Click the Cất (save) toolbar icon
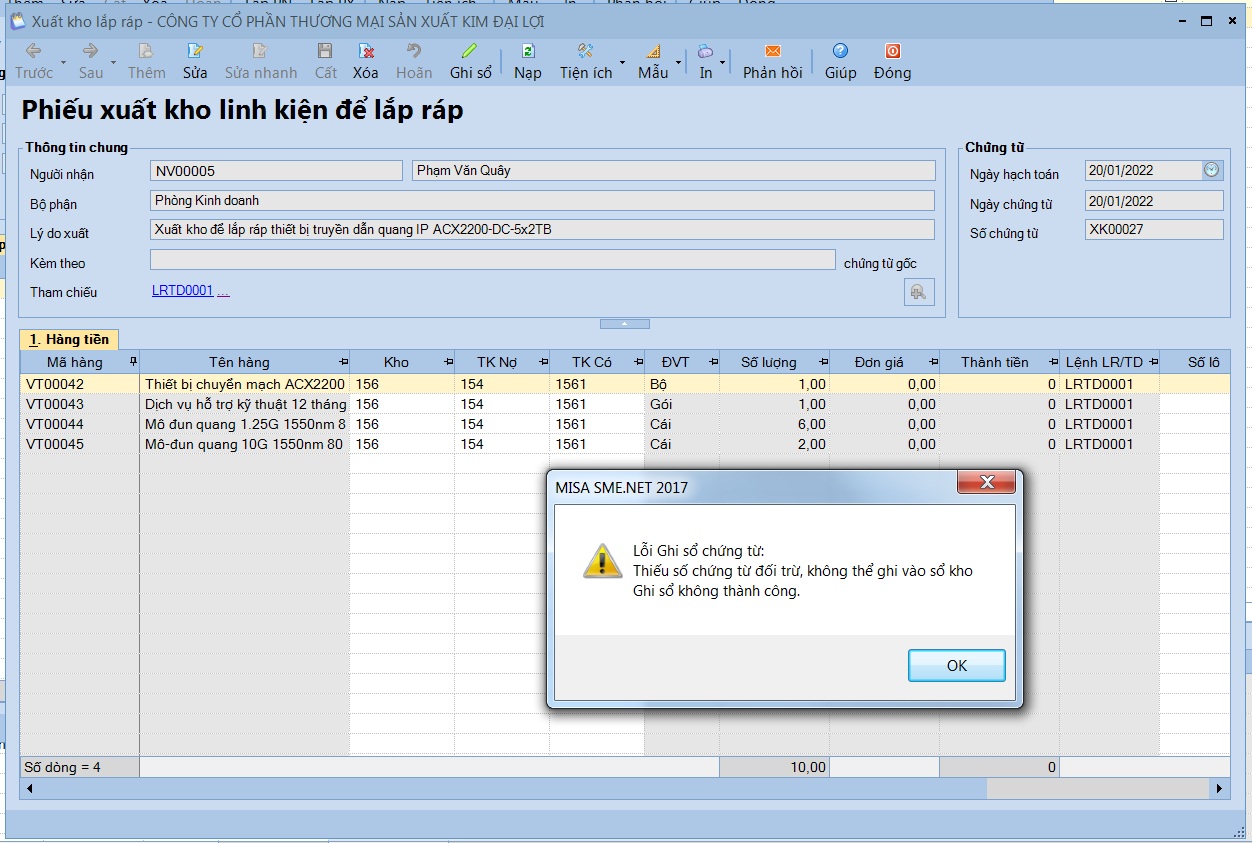The width and height of the screenshot is (1252, 843). 325,51
